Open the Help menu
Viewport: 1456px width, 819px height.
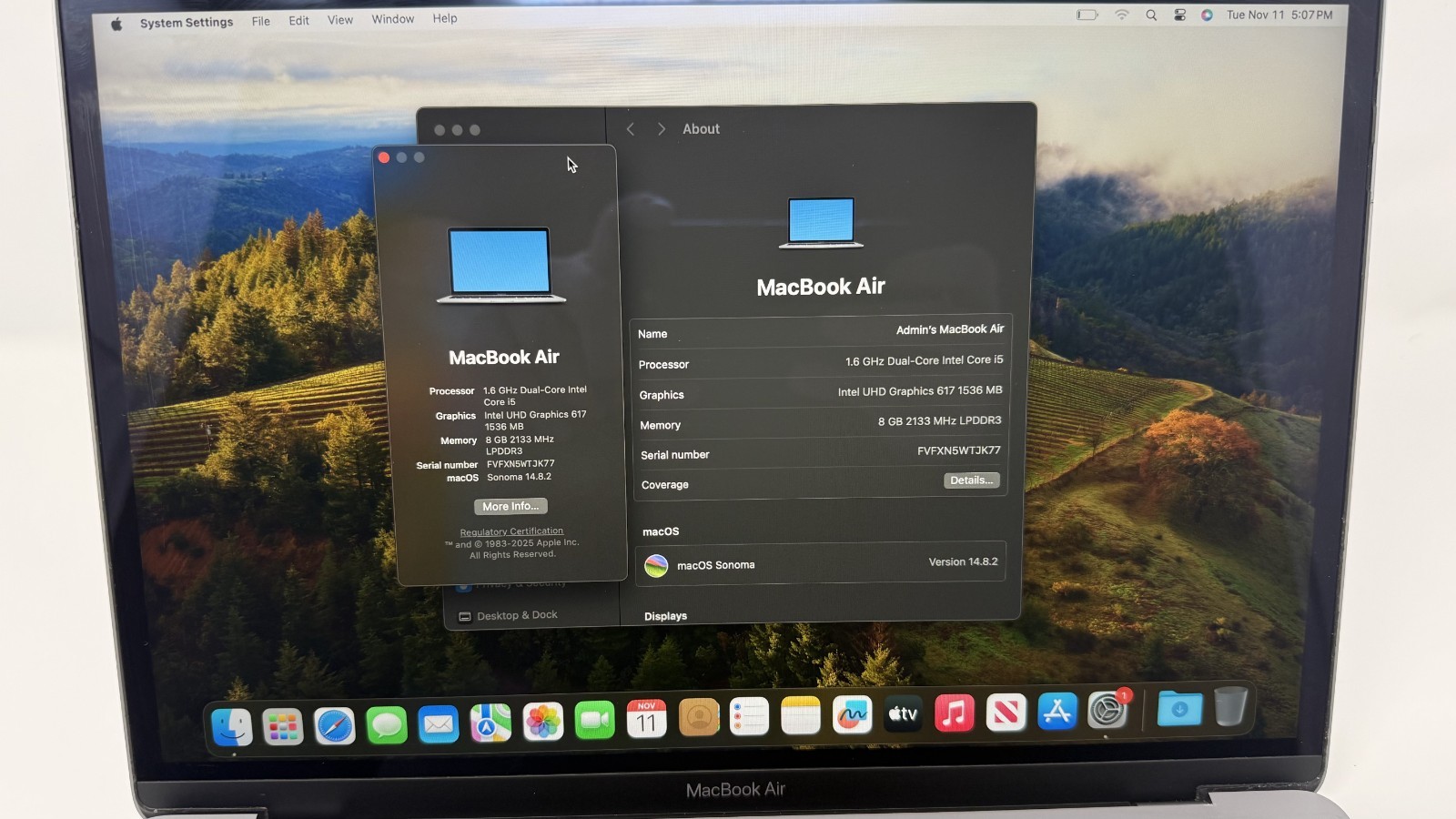[x=445, y=18]
